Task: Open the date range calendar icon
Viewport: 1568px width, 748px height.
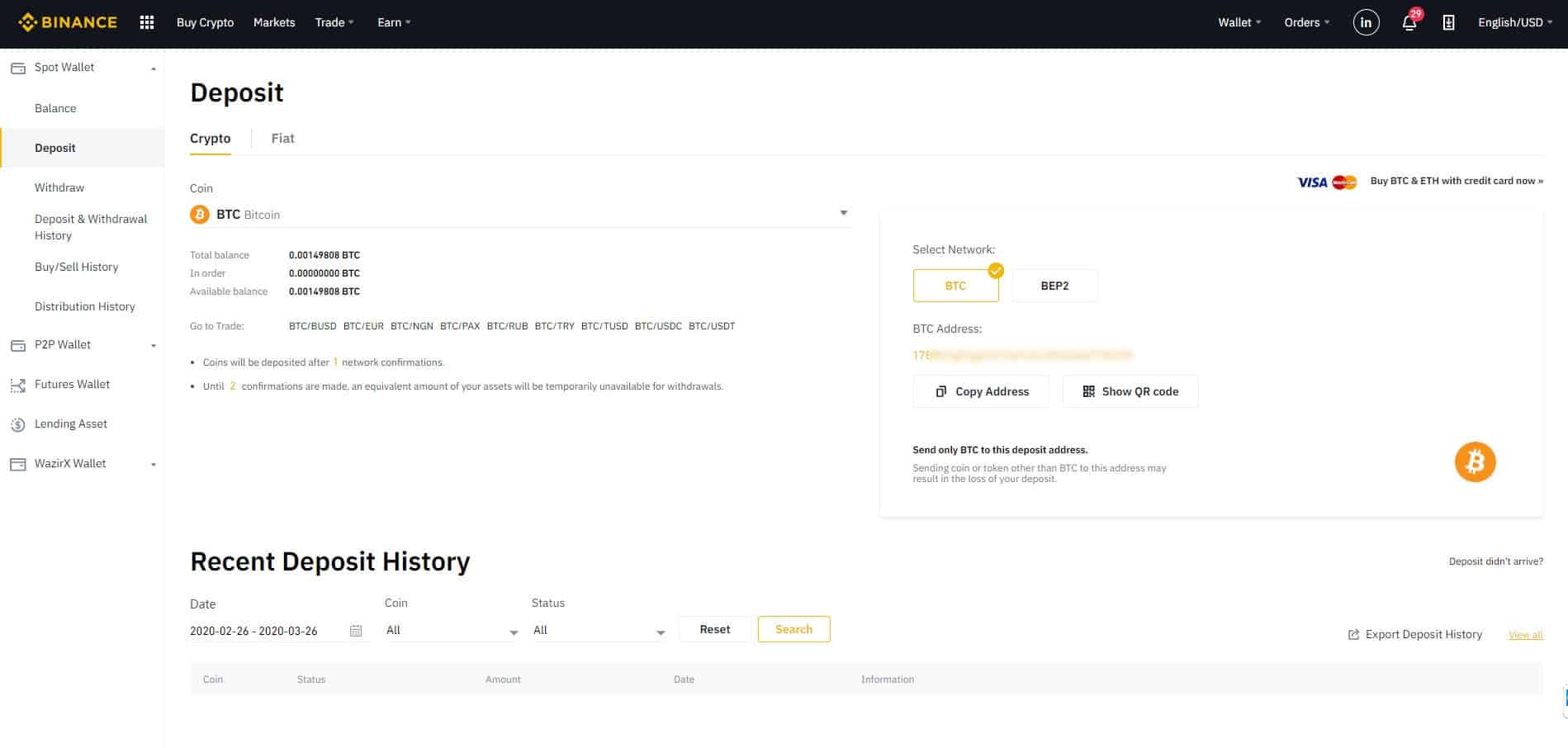Action: pyautogui.click(x=356, y=631)
